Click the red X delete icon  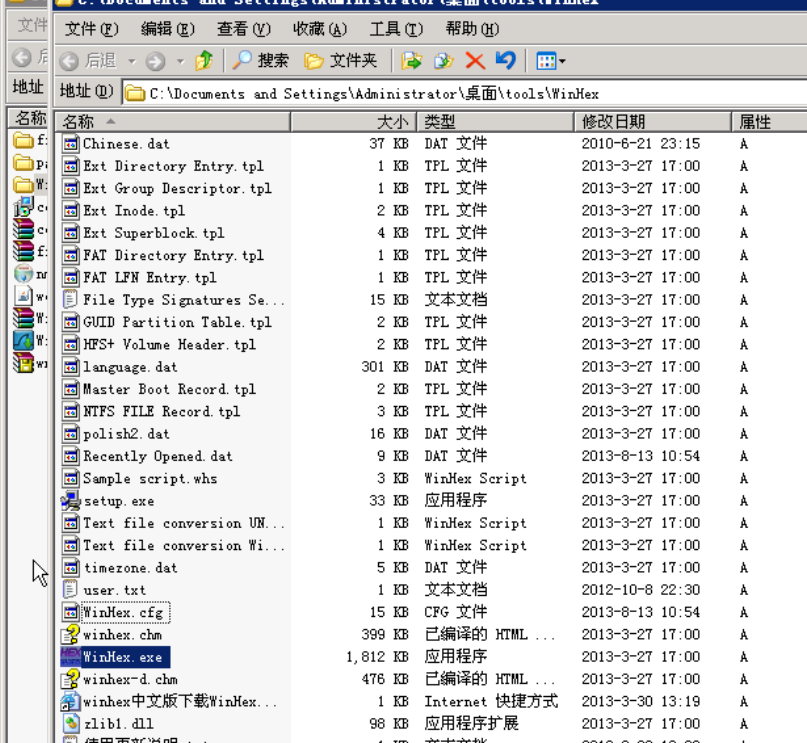(475, 61)
